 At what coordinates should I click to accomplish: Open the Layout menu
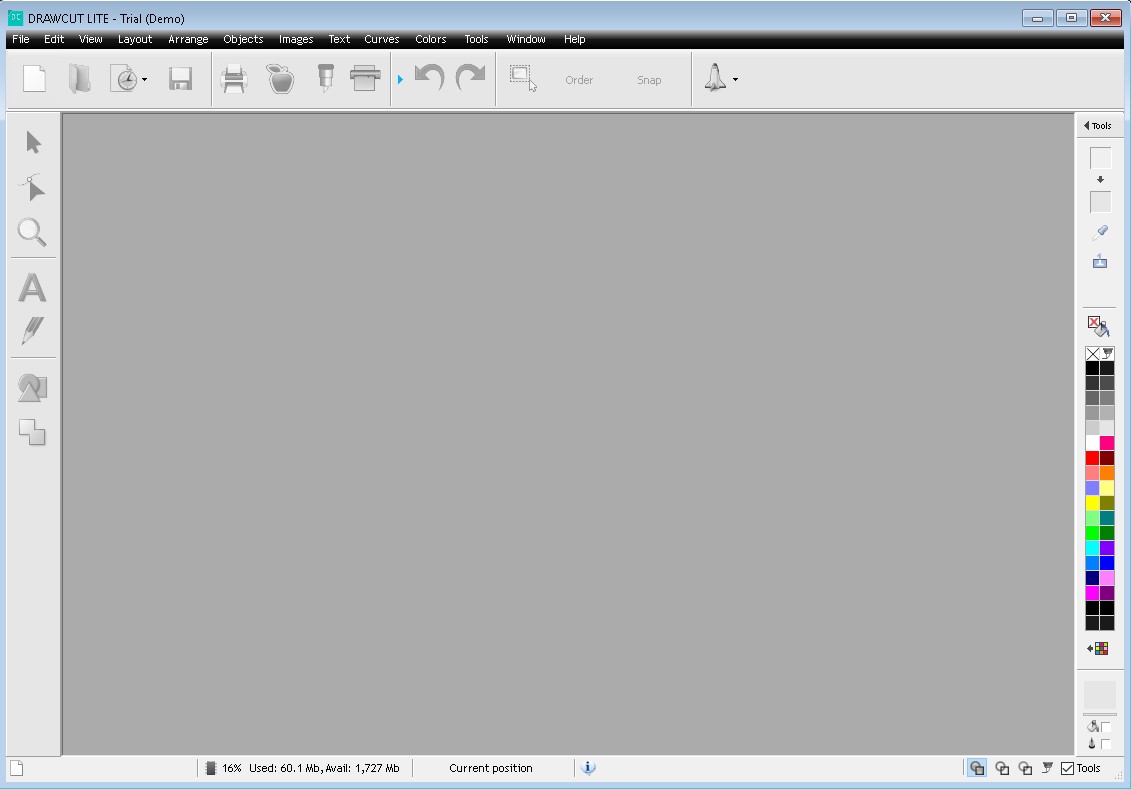coord(135,39)
